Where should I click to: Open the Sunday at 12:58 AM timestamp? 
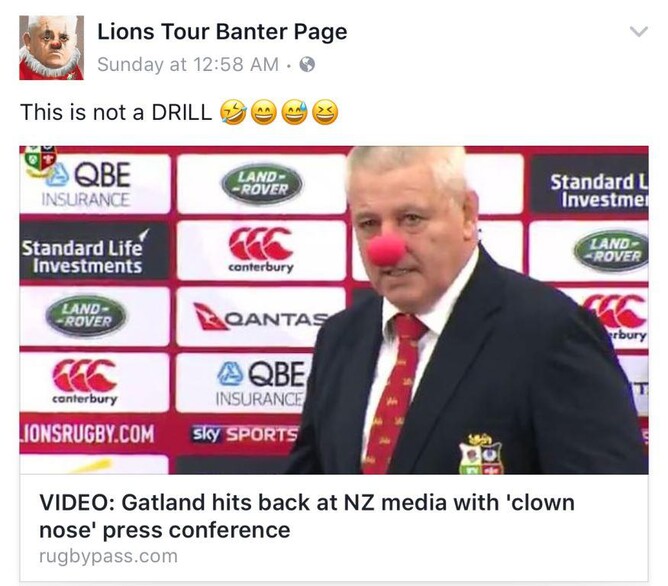click(188, 65)
